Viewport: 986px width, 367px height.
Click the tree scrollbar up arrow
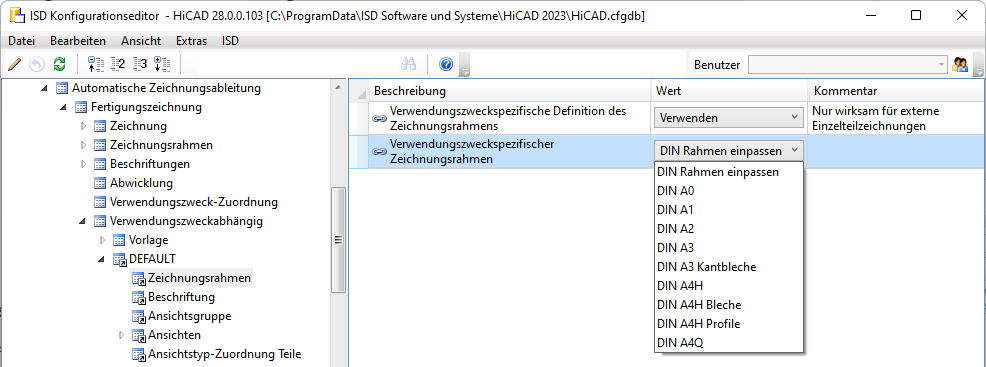click(338, 87)
